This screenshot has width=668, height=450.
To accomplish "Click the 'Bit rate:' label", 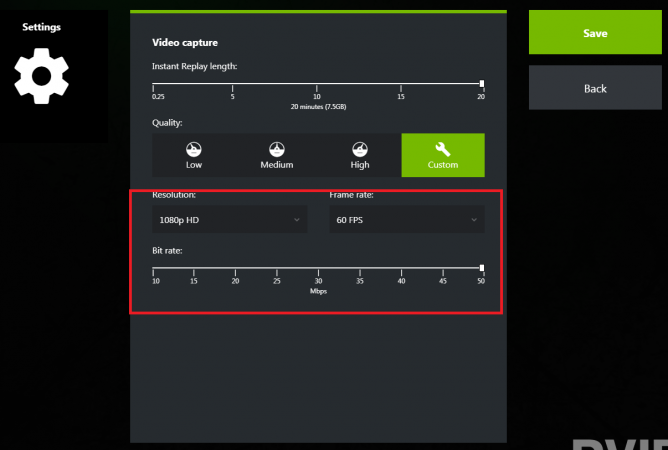I will (x=167, y=251).
